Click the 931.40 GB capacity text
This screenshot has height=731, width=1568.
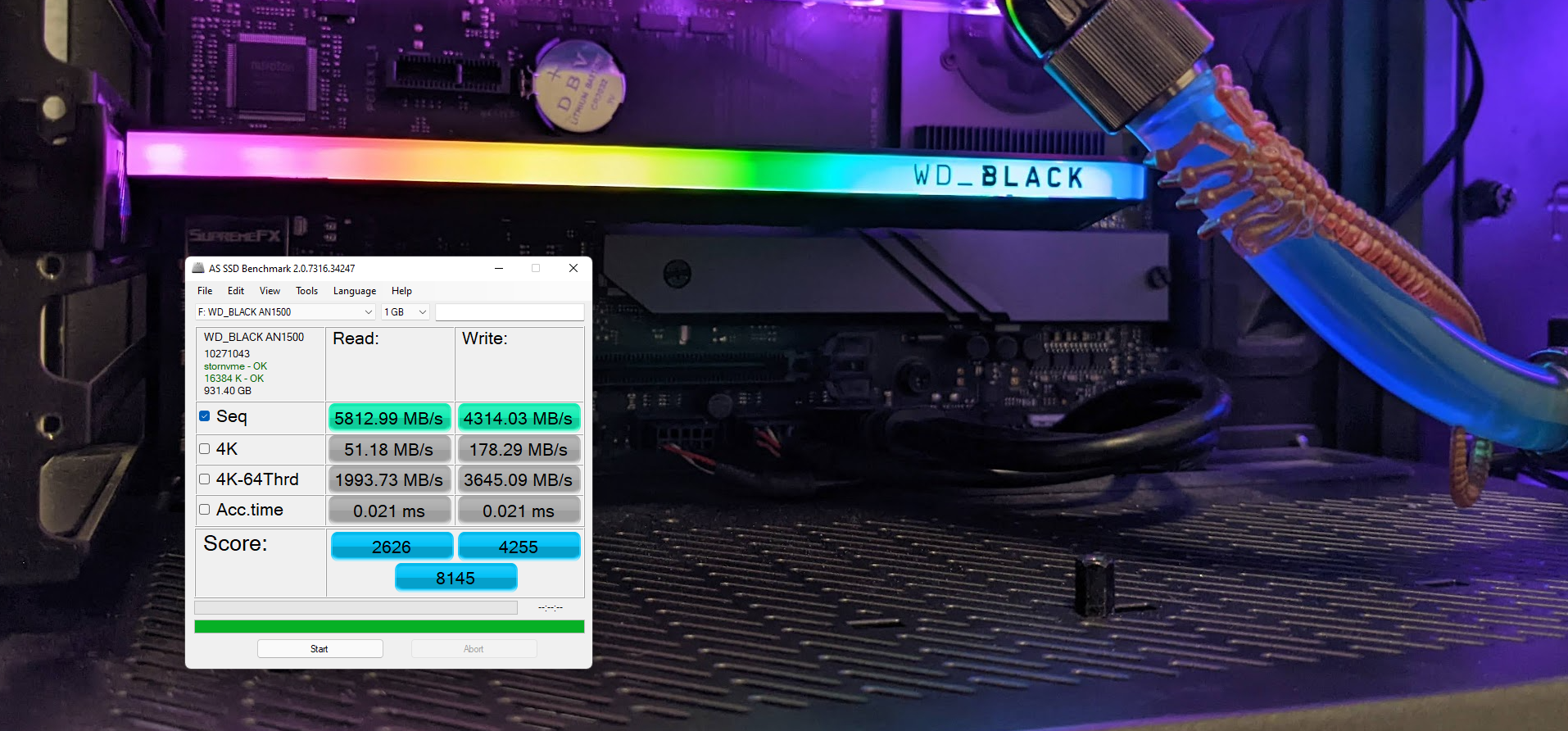(x=228, y=391)
